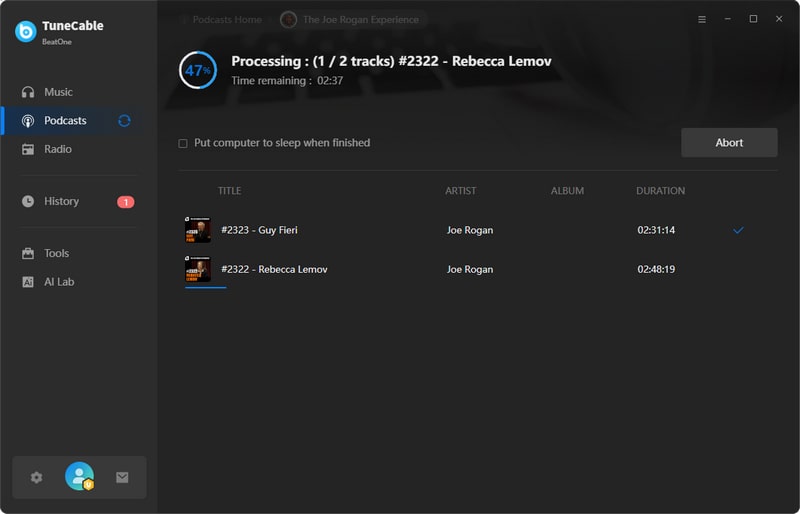800x514 pixels.
Task: Click the ARTIST column header
Action: (x=460, y=191)
